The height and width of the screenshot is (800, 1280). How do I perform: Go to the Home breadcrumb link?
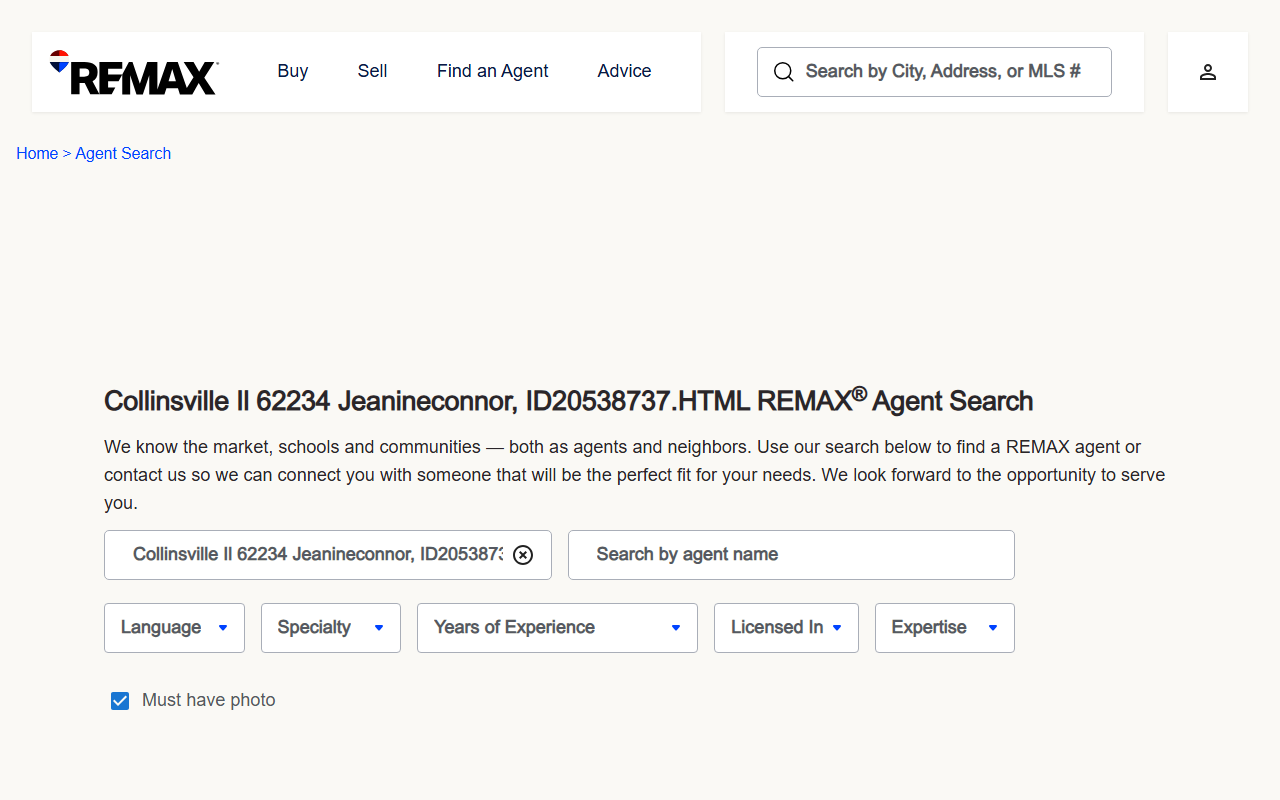point(37,153)
